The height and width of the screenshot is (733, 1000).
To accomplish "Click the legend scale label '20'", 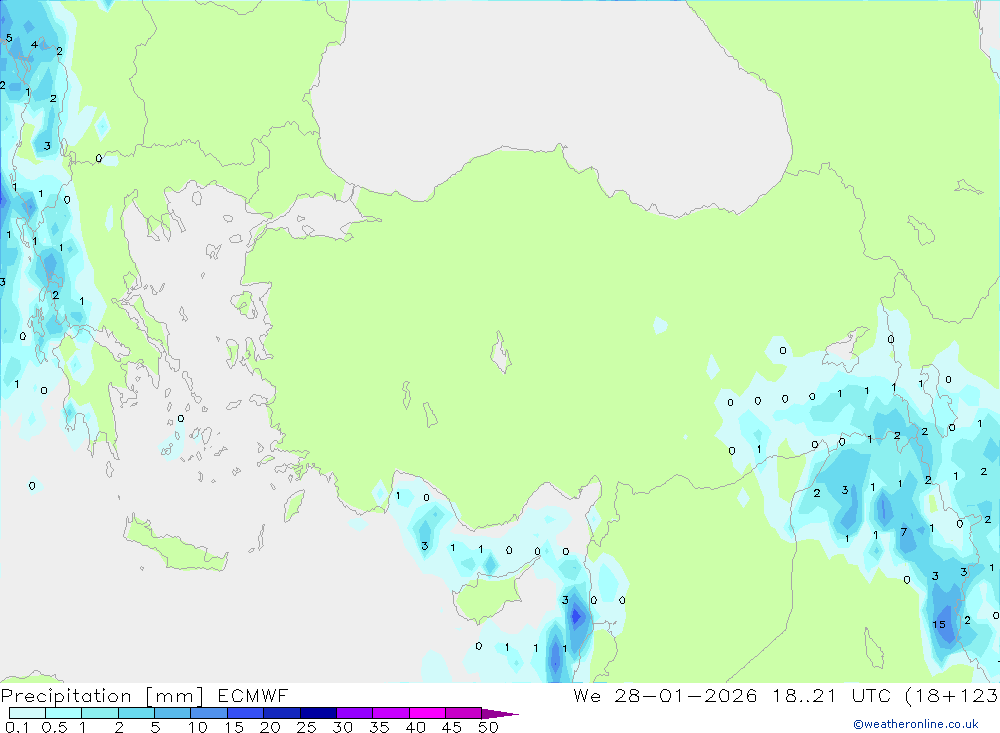I will point(270,727).
